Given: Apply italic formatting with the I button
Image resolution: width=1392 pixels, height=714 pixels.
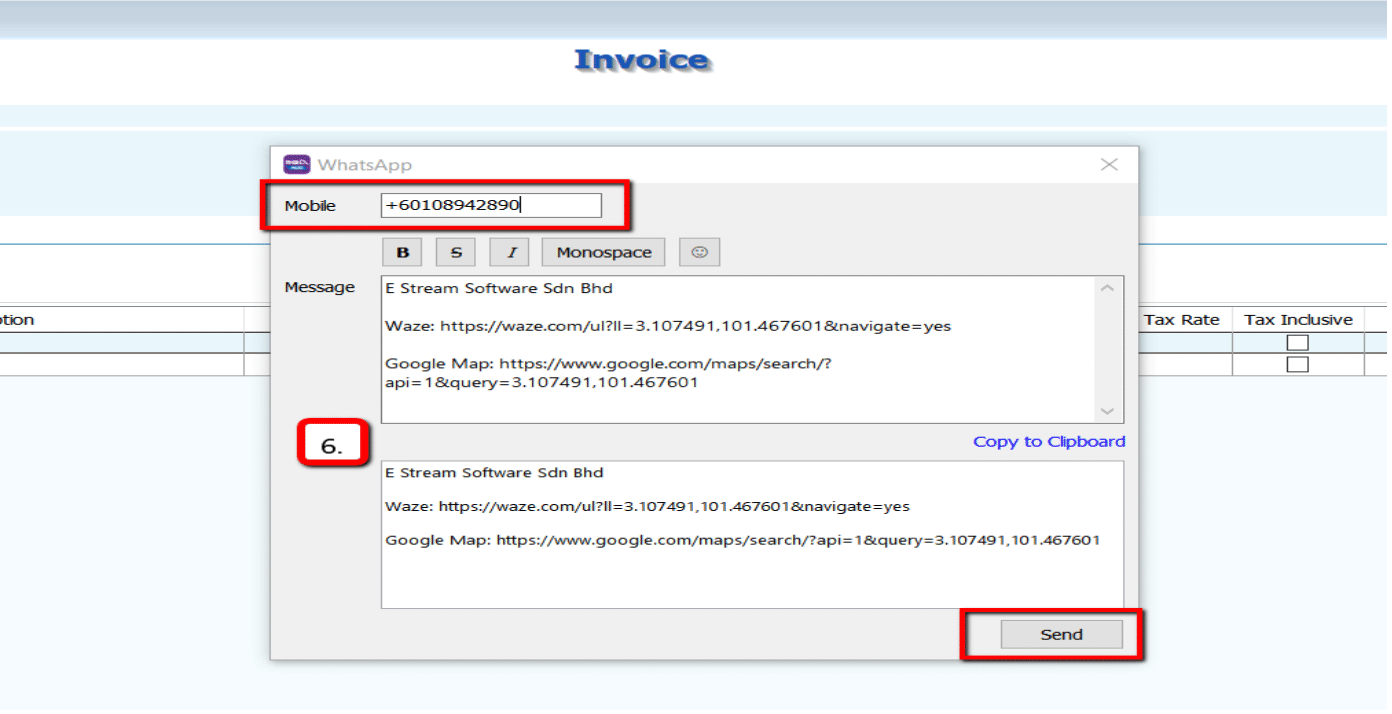Looking at the screenshot, I should tap(510, 253).
